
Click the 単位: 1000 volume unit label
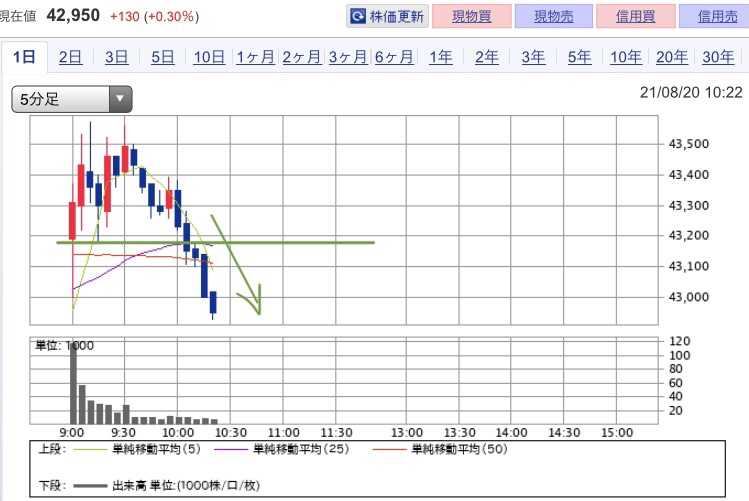pyautogui.click(x=65, y=346)
